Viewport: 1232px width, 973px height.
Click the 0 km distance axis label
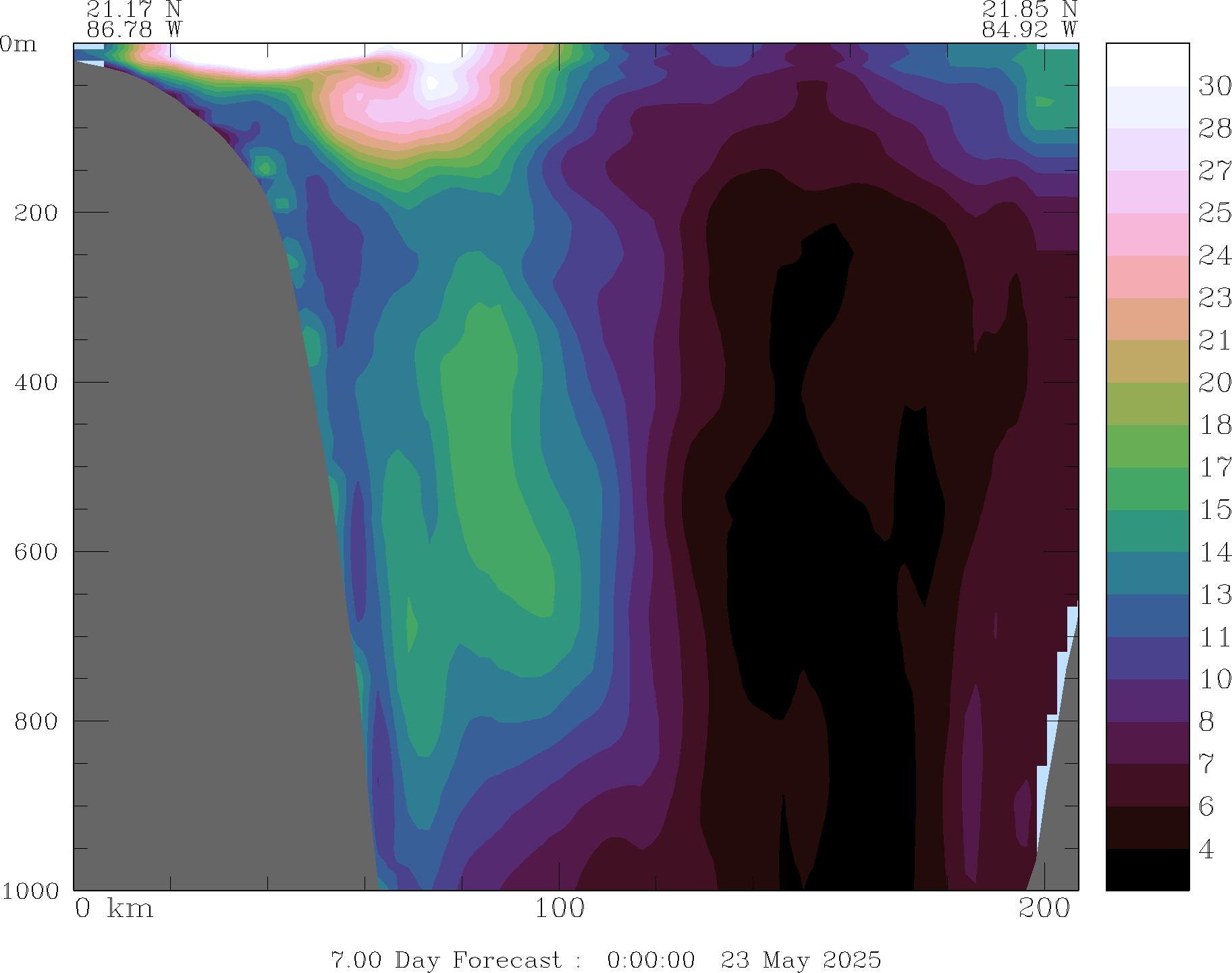pyautogui.click(x=113, y=909)
